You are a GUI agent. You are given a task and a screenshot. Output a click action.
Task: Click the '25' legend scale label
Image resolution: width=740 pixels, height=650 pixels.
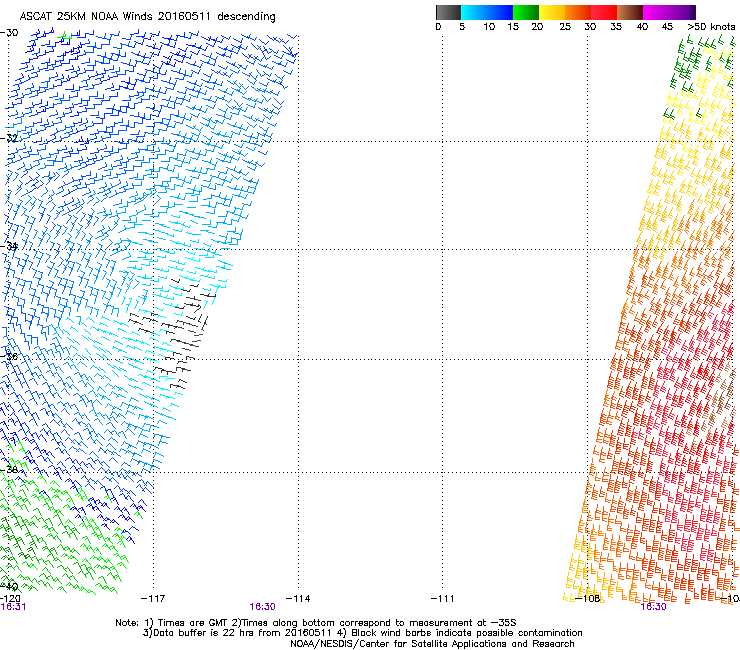(x=565, y=27)
